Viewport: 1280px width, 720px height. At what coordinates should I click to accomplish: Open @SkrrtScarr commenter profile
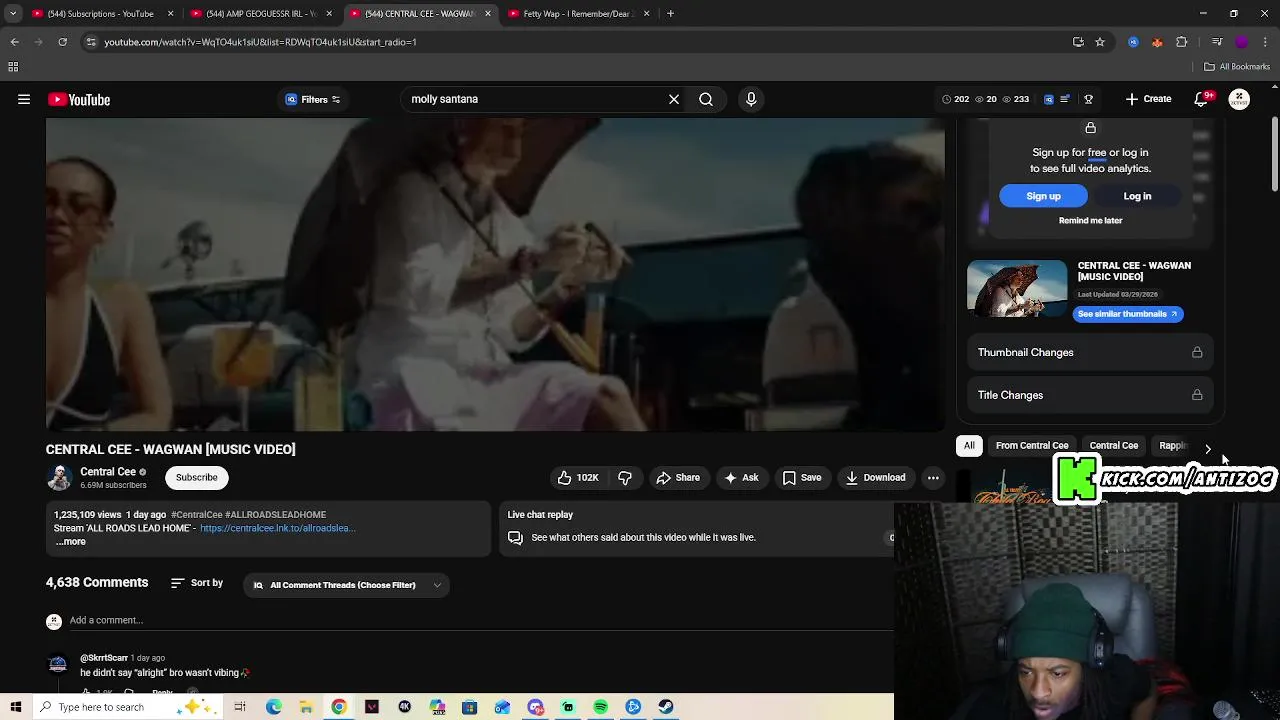(x=104, y=658)
